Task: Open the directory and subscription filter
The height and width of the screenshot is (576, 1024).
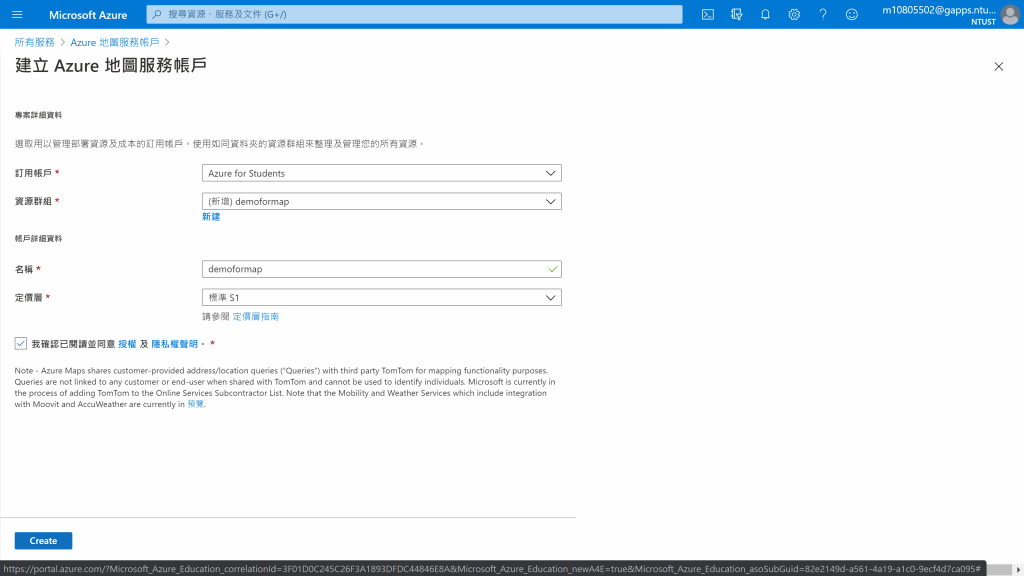Action: click(737, 14)
